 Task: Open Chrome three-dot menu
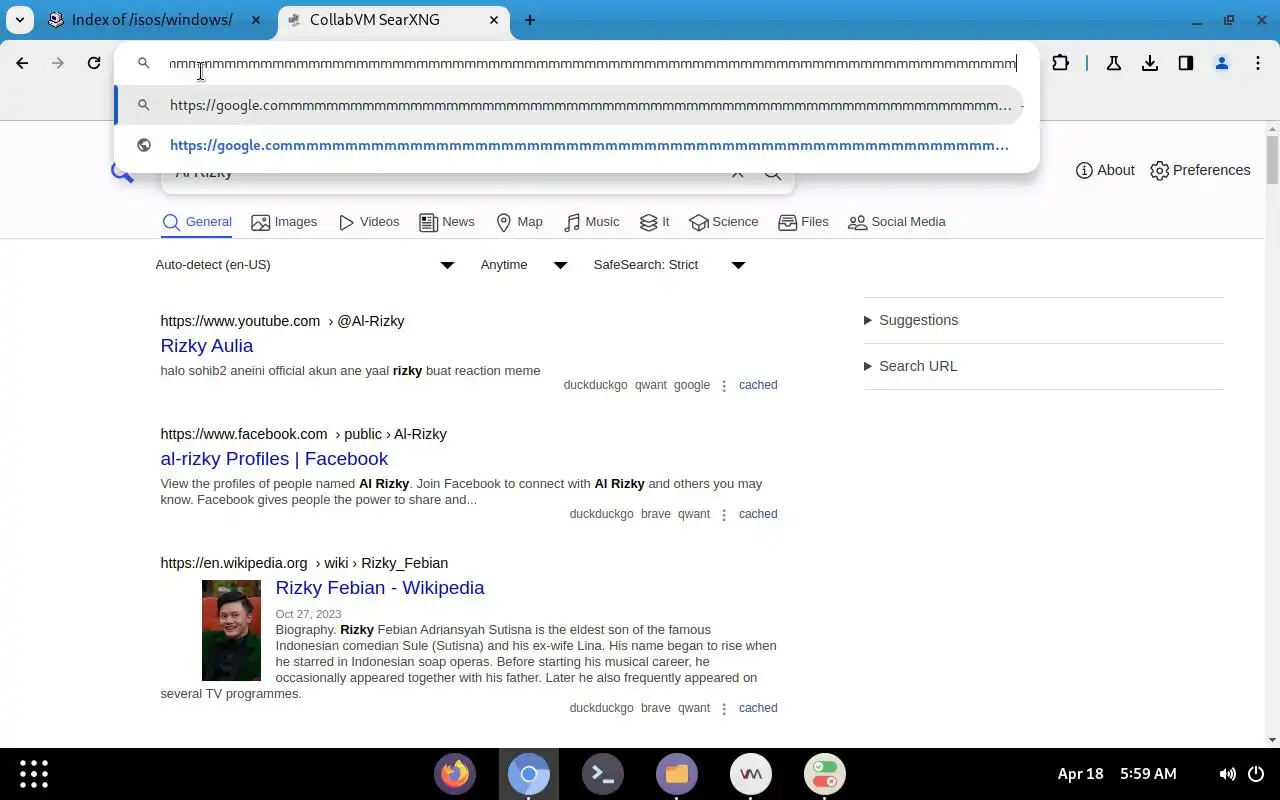[1258, 63]
